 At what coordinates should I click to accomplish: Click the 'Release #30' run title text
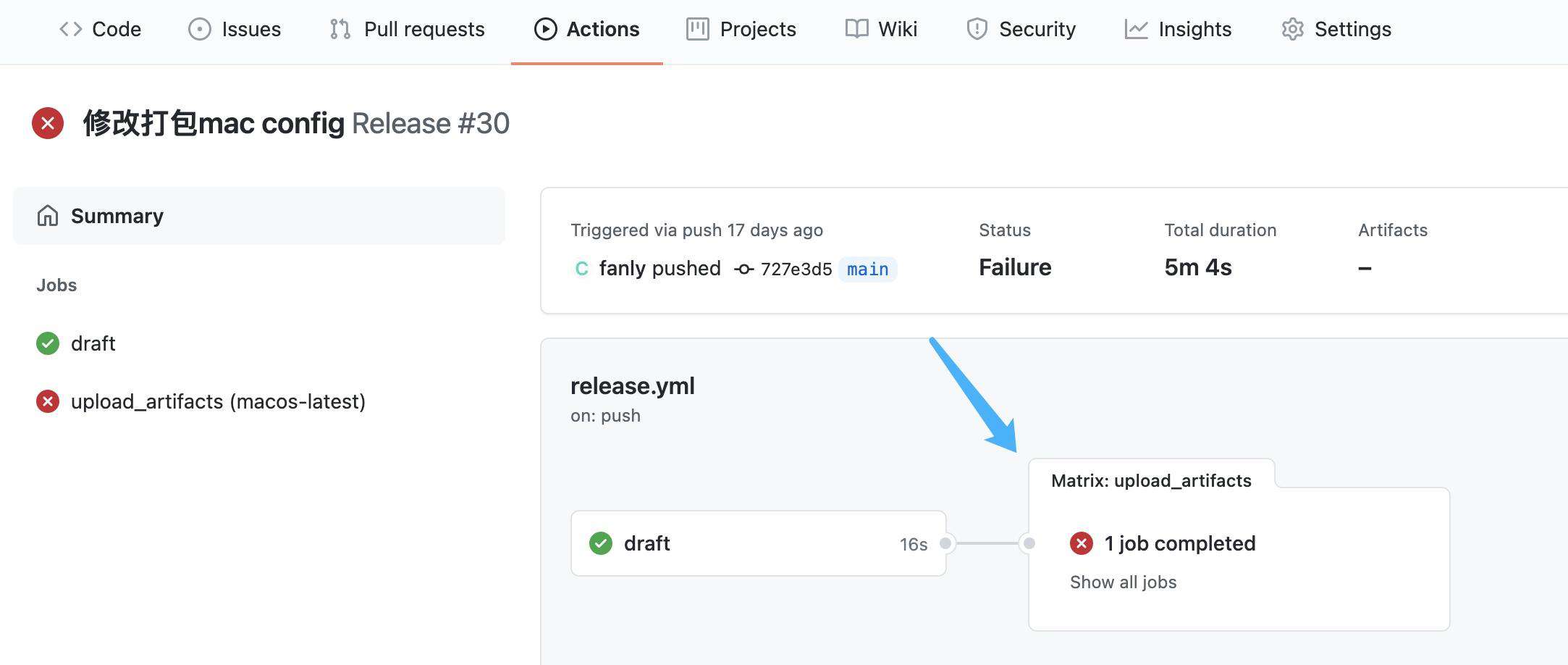431,123
